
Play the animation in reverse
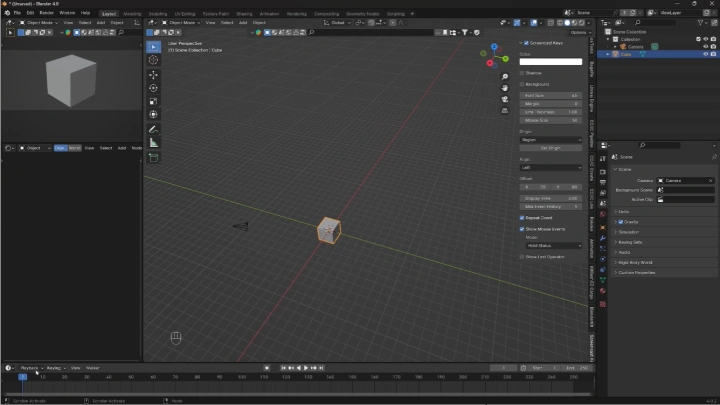pos(298,368)
